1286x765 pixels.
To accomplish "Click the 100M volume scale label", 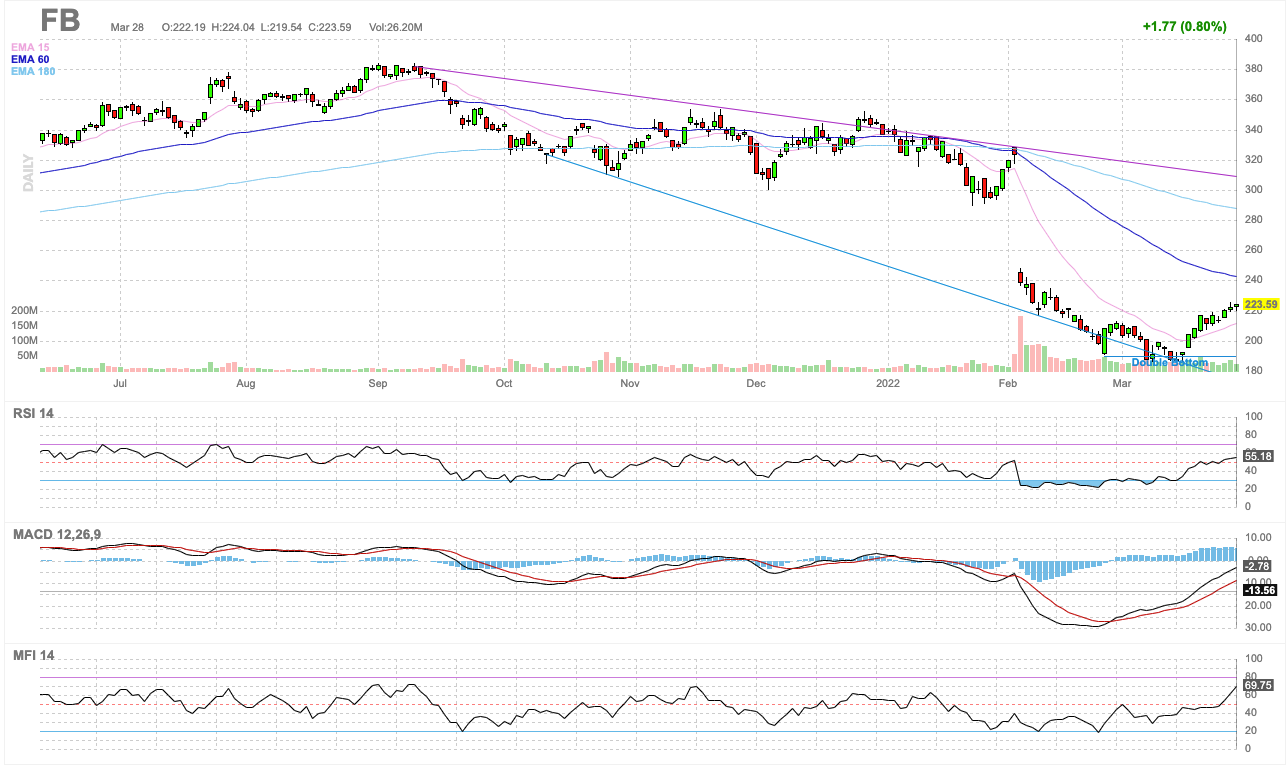I will (x=24, y=340).
